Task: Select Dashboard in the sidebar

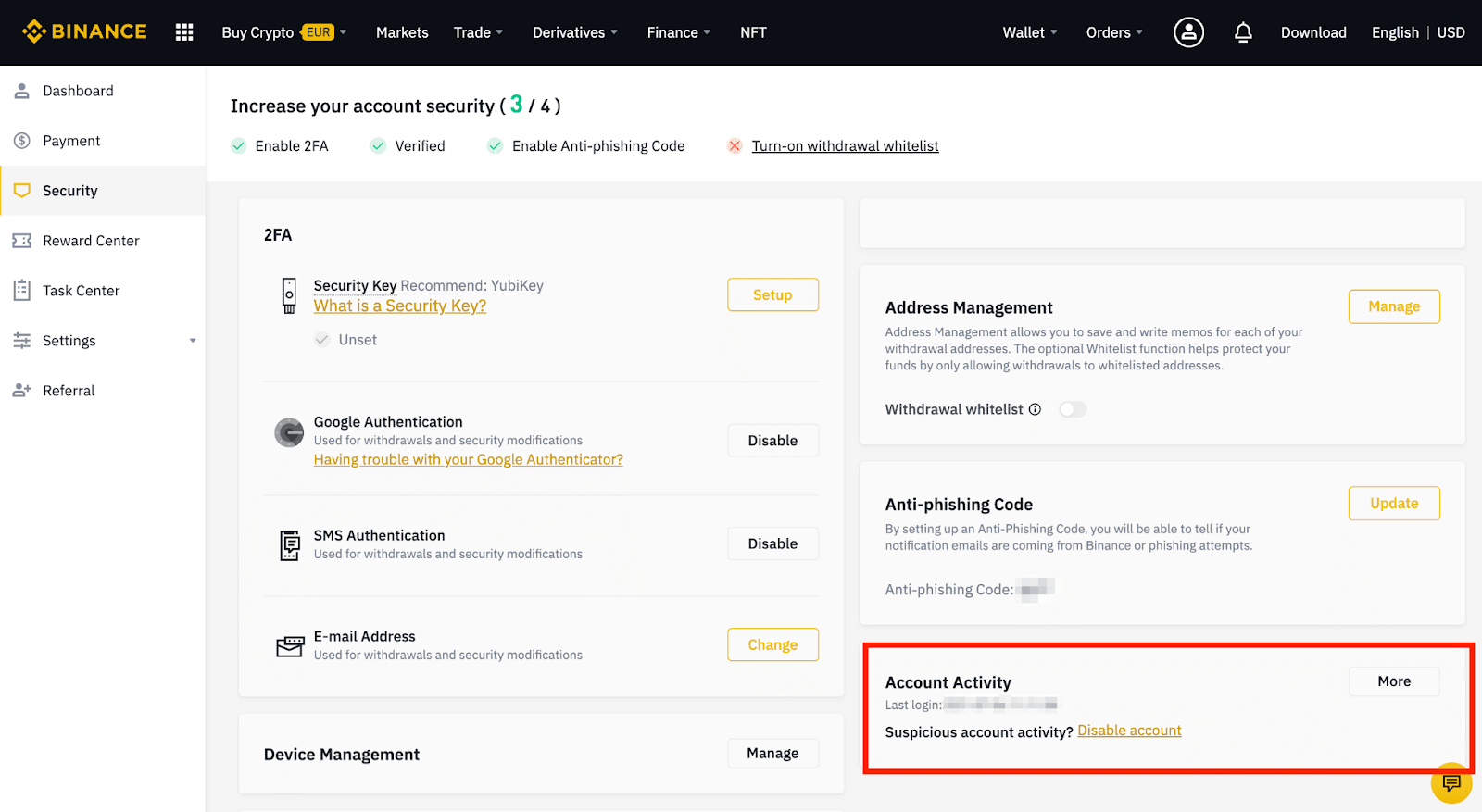Action: click(x=103, y=91)
